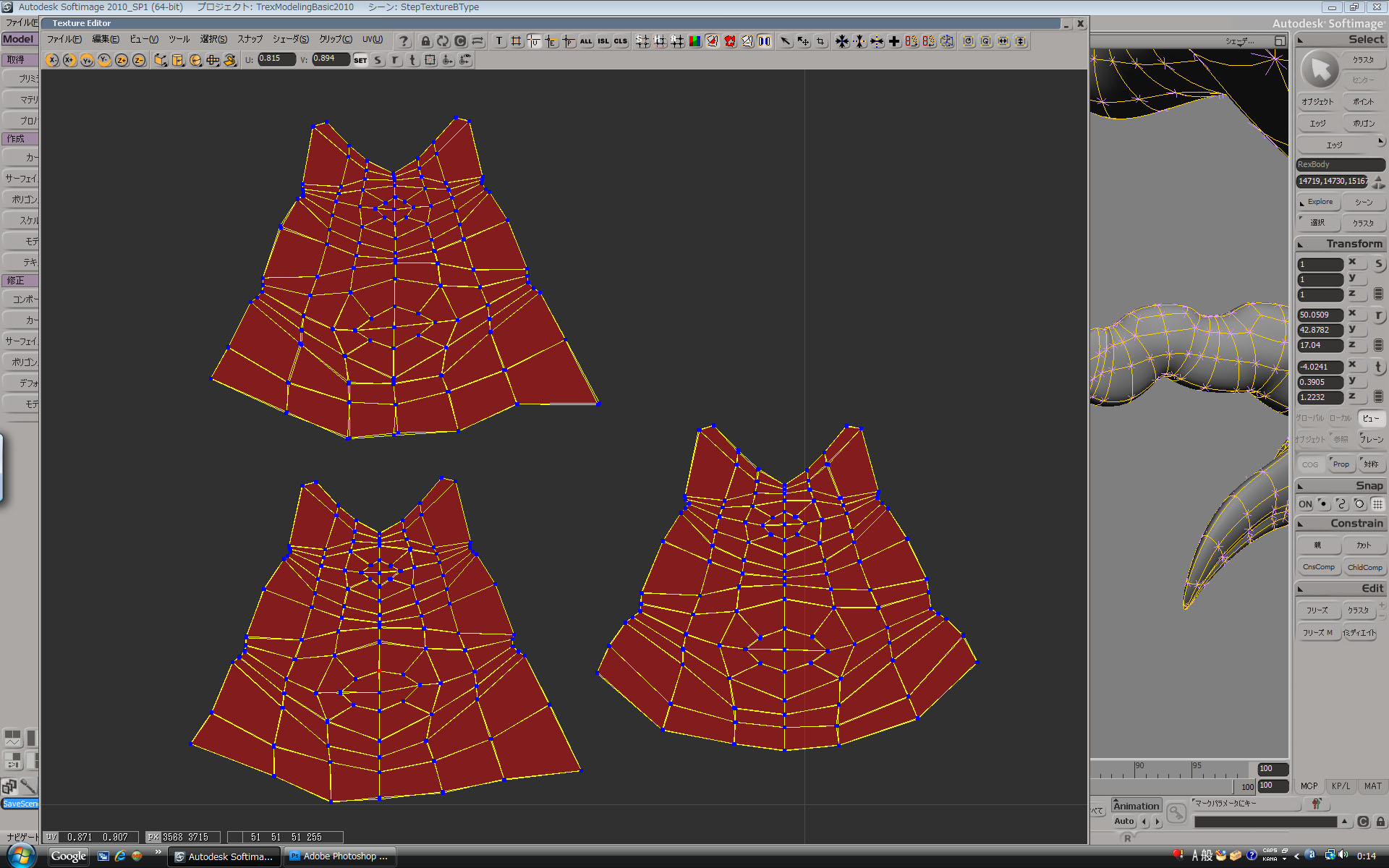The height and width of the screenshot is (868, 1389).
Task: Click the Z- view orientation icon
Action: pyautogui.click(x=139, y=60)
